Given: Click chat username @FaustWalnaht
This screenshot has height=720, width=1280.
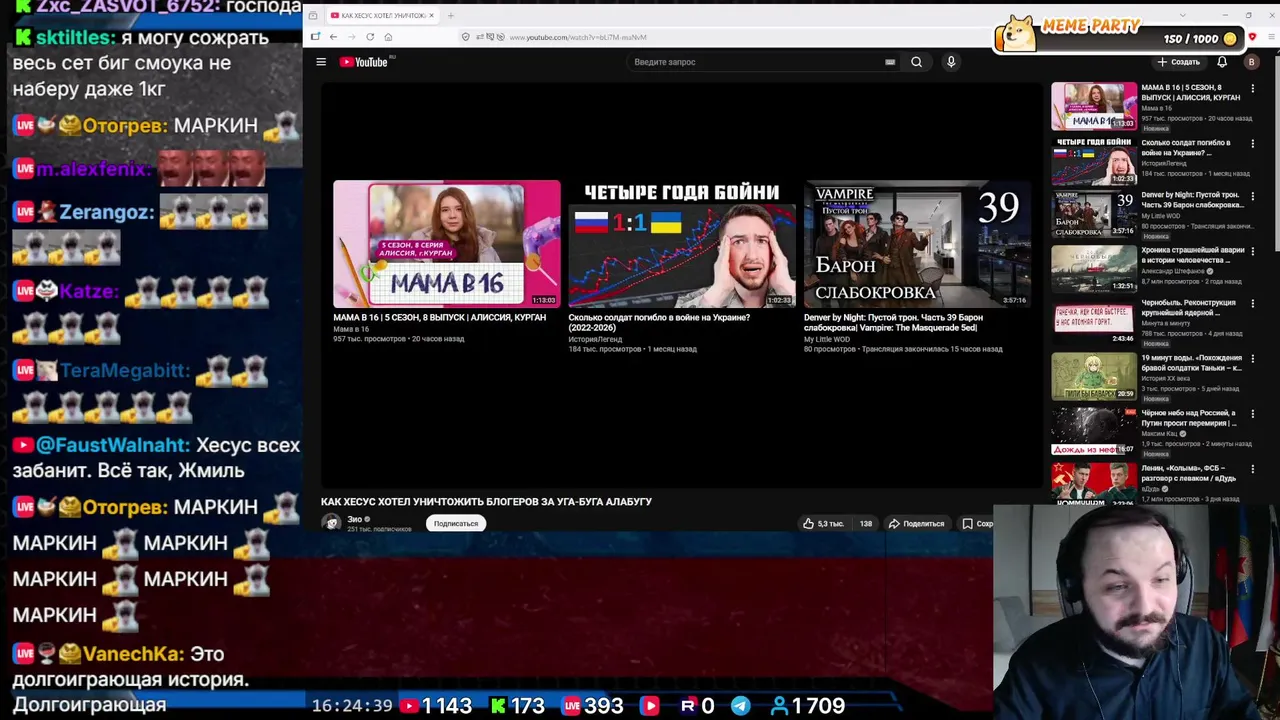Looking at the screenshot, I should pos(112,445).
